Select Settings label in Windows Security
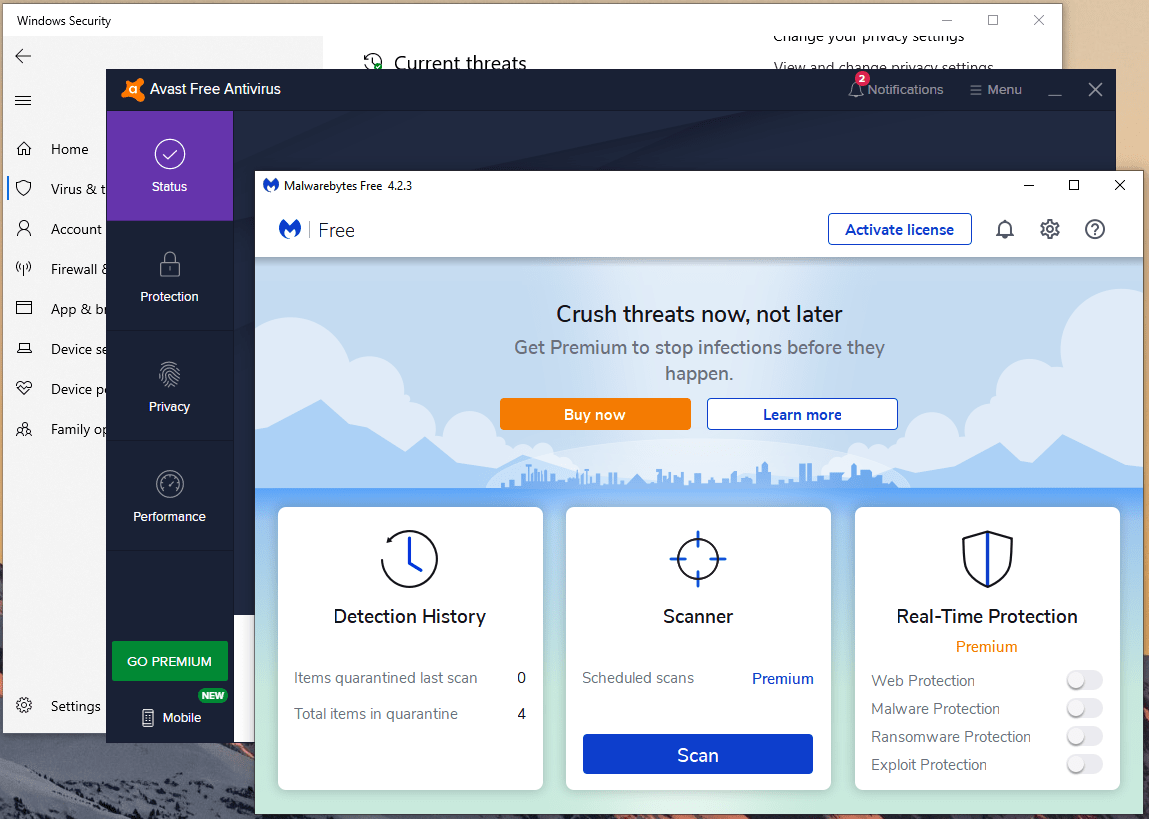Screen dimensions: 1149x819 (x=75, y=706)
